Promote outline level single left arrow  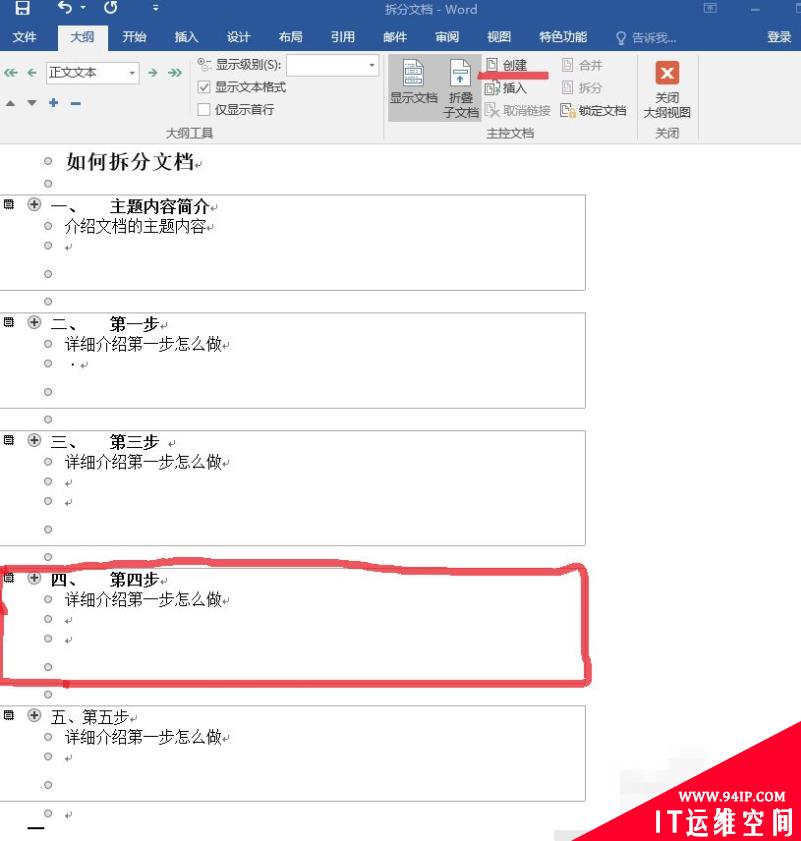click(32, 72)
